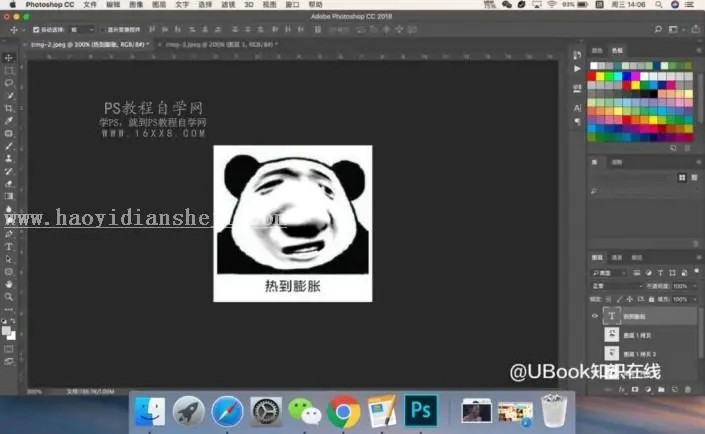This screenshot has height=434, width=705.
Task: Pick the yellow swatch in top row
Action: coord(601,76)
